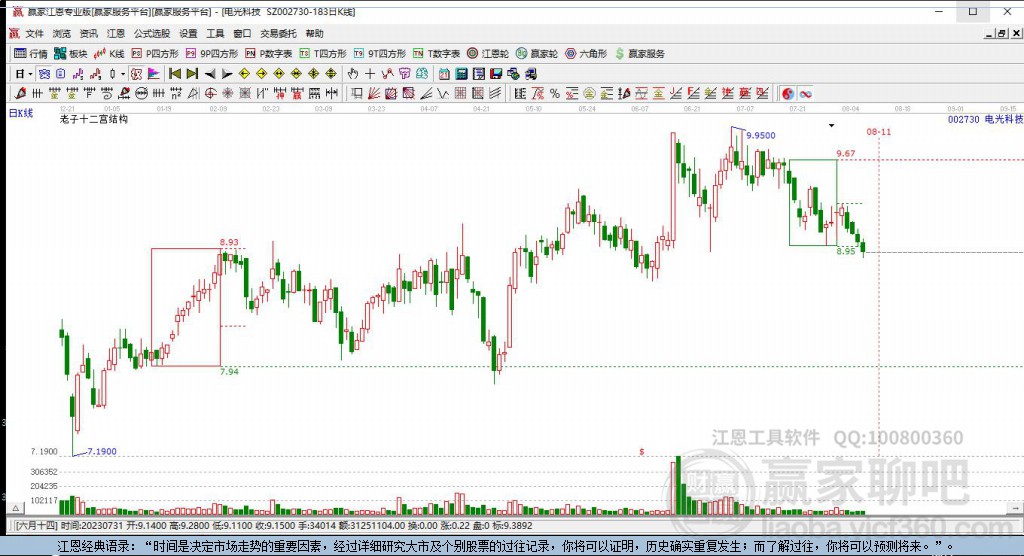1024x556 pixels.
Task: Click the 日K线 label on chart
Action: coord(20,114)
